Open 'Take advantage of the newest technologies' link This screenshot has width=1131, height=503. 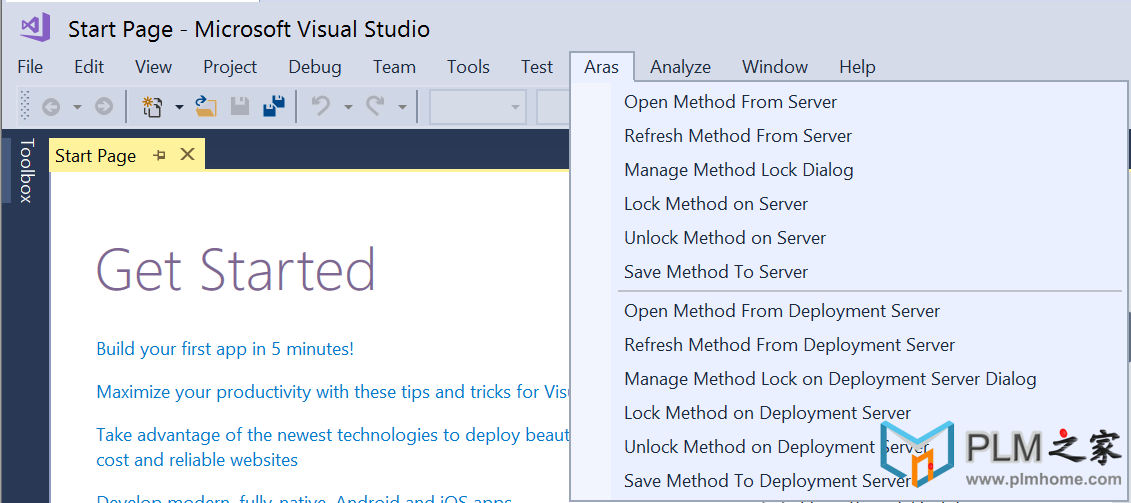click(x=333, y=447)
